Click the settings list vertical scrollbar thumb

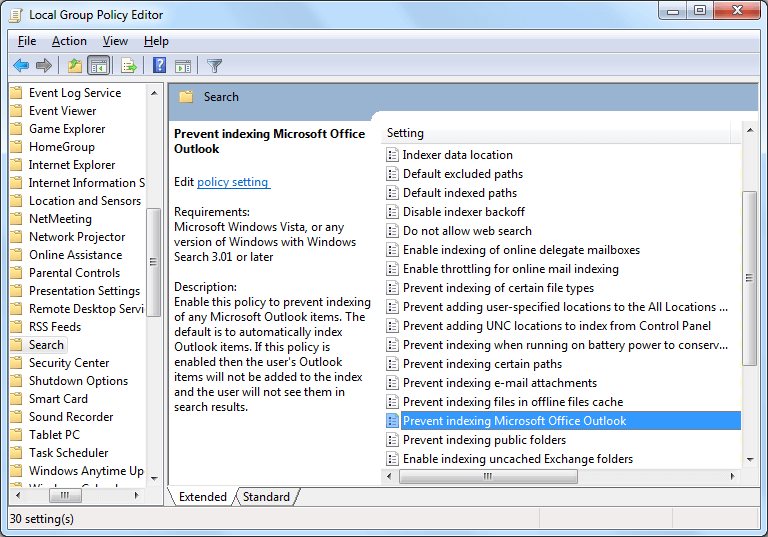click(749, 278)
